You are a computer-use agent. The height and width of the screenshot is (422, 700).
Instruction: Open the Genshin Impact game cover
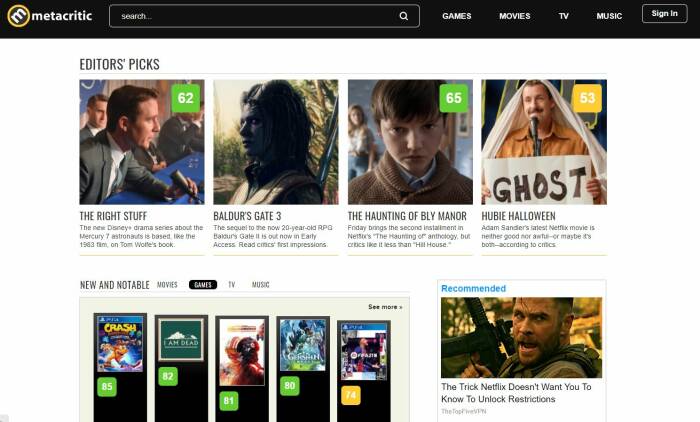coord(303,345)
